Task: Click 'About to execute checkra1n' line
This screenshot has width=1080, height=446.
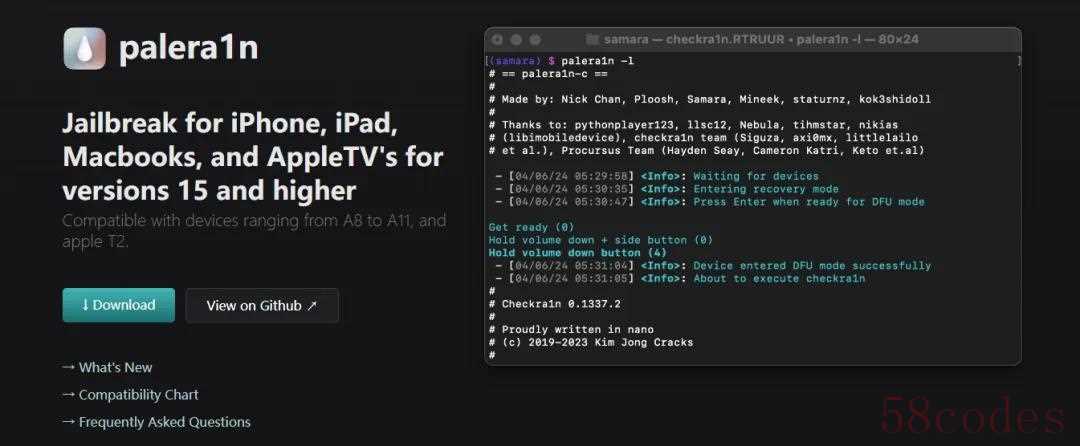Action: point(680,278)
